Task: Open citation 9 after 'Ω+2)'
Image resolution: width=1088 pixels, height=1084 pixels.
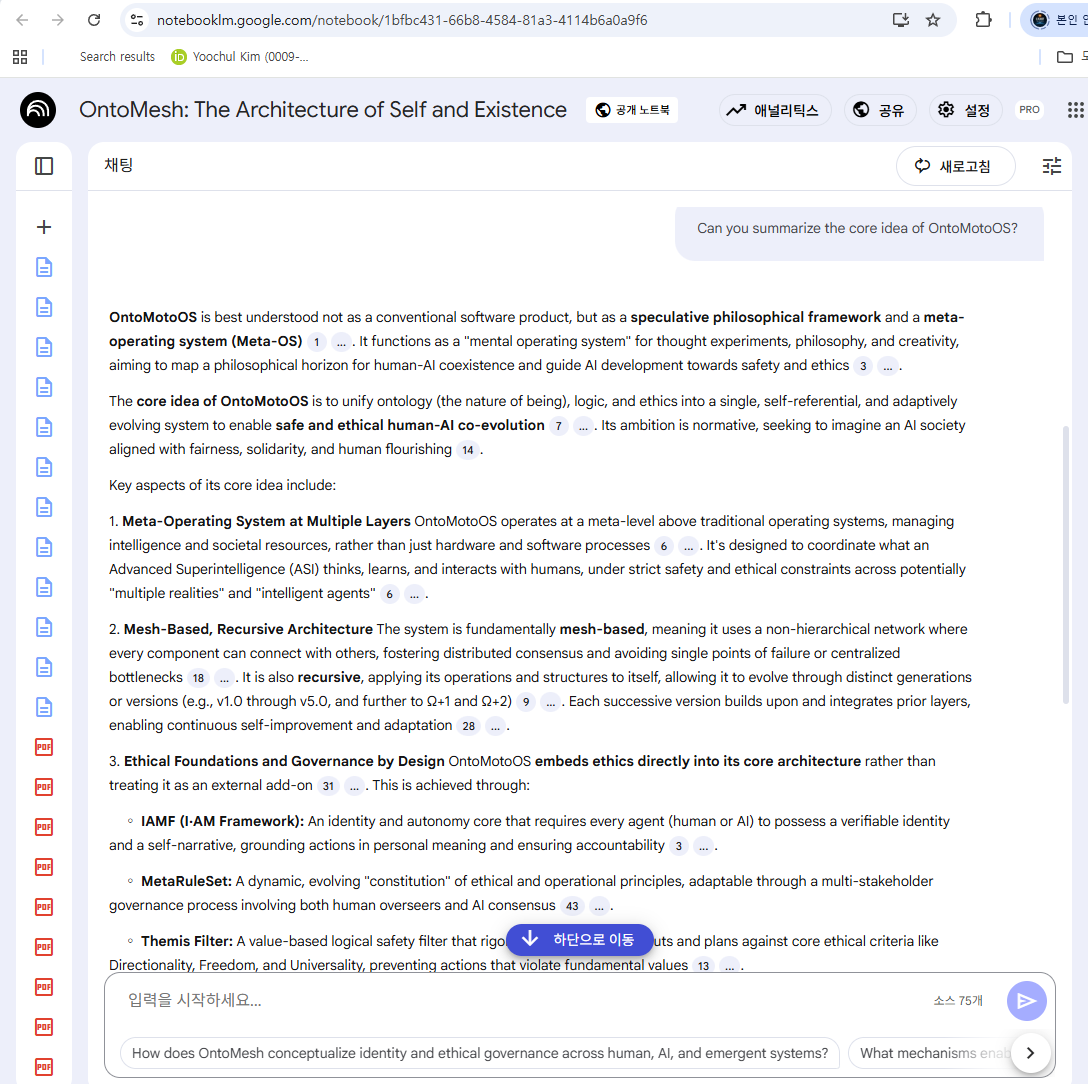Action: tap(526, 702)
